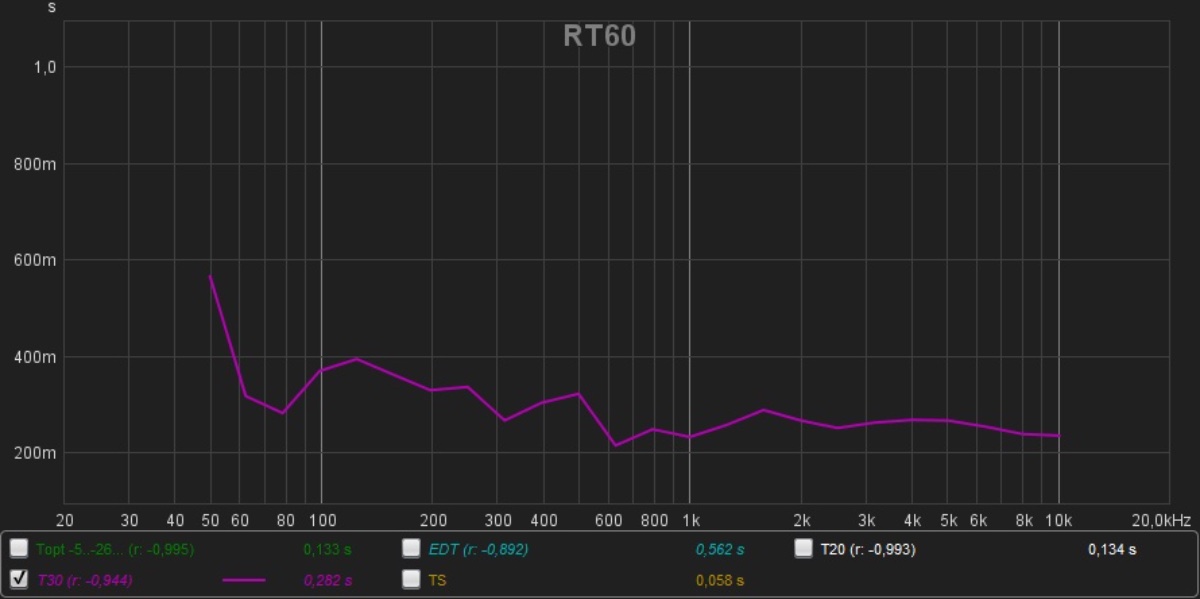
Task: Enable the Topt trace checkbox
Action: tap(19, 549)
